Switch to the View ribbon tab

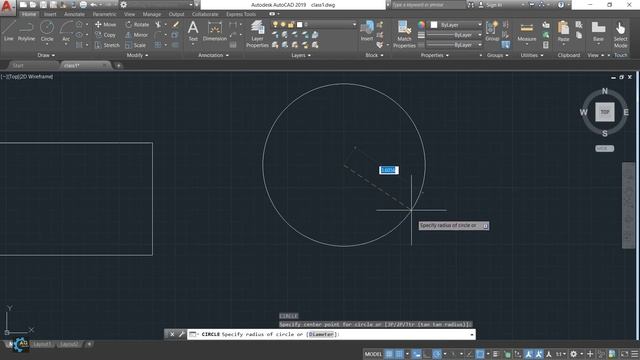[129, 14]
